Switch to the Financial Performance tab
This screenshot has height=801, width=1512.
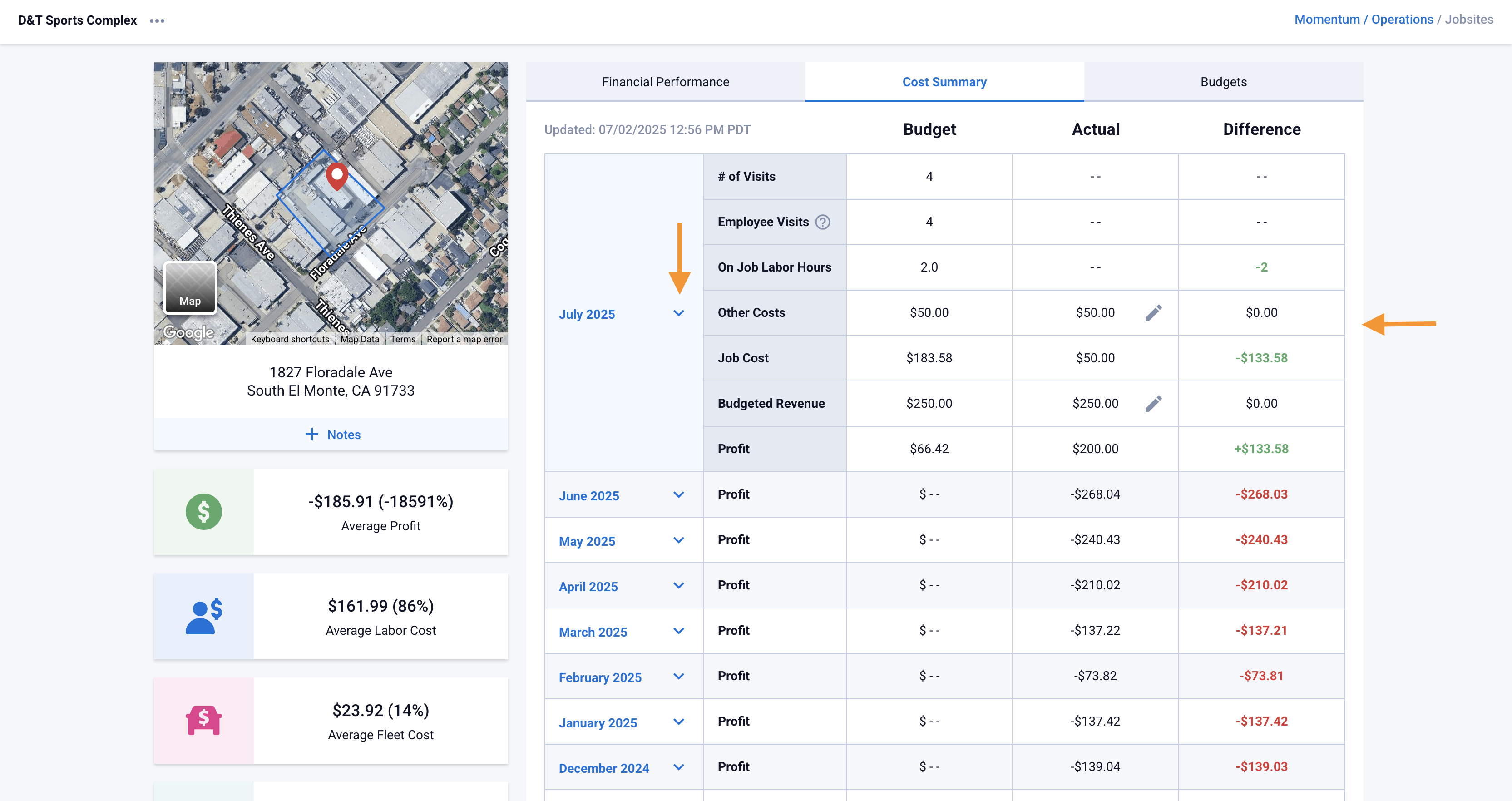(x=665, y=82)
